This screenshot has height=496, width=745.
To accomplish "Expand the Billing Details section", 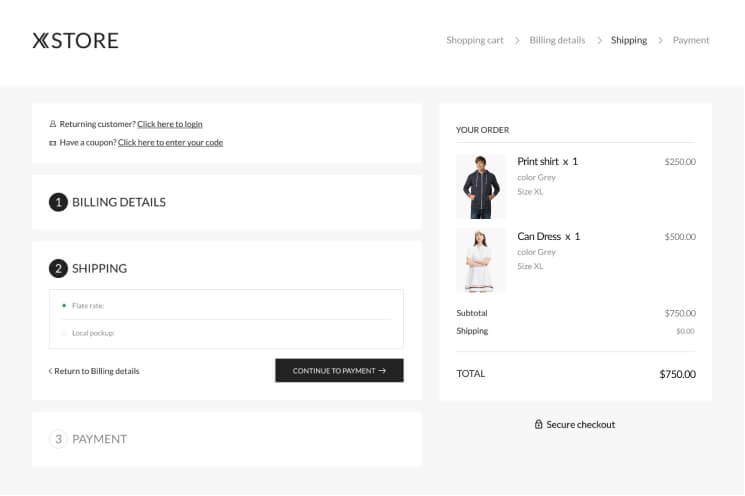I will click(x=119, y=202).
